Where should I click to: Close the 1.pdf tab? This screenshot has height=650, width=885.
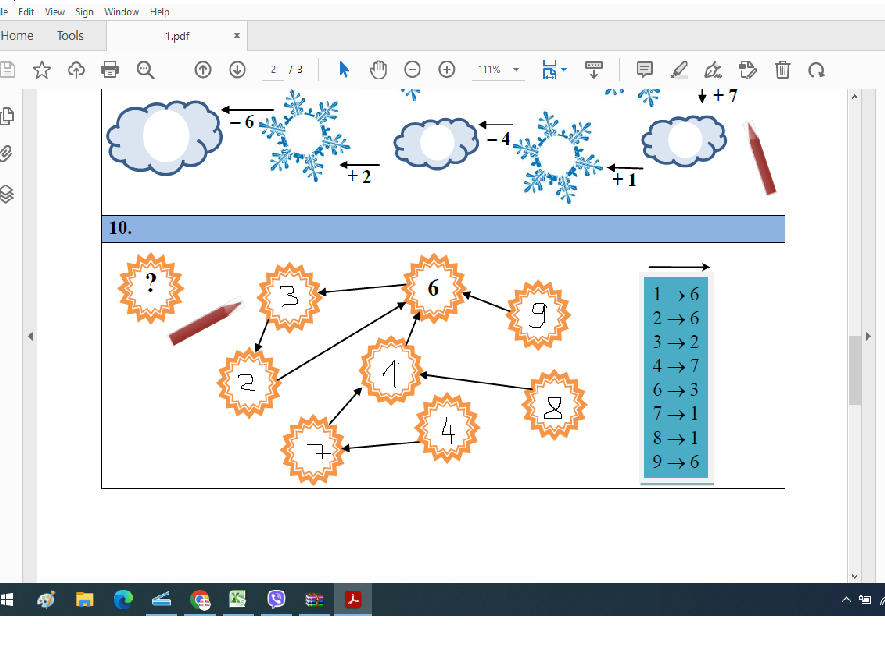(237, 35)
